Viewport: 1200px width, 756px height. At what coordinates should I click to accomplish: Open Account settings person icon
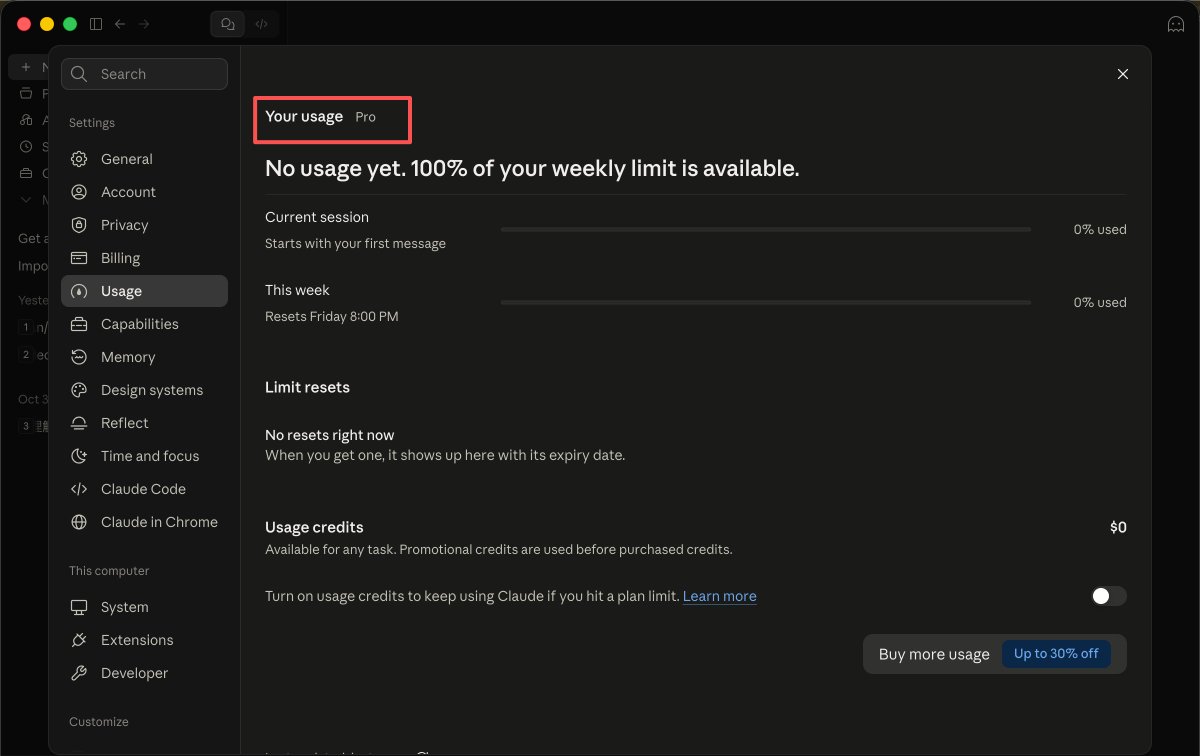pyautogui.click(x=80, y=192)
